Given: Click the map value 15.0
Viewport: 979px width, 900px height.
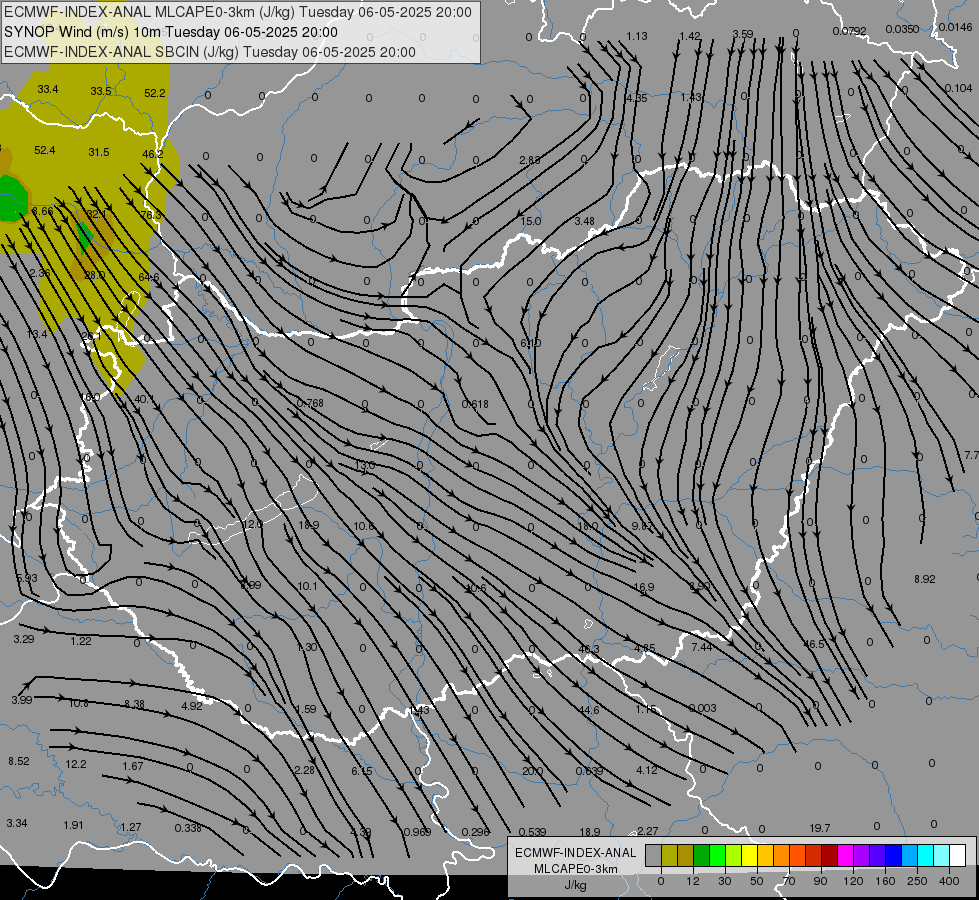Looking at the screenshot, I should pos(531,221).
